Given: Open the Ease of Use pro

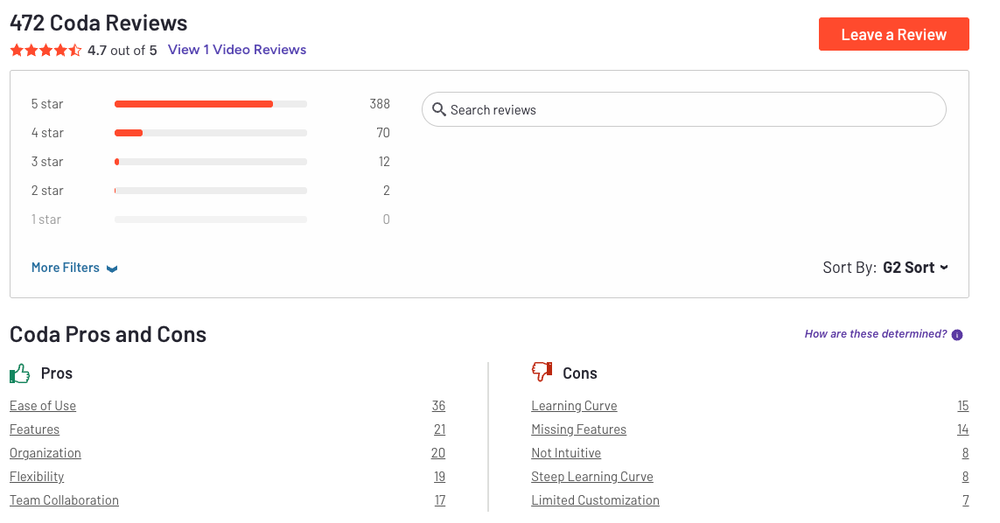Looking at the screenshot, I should click(43, 406).
